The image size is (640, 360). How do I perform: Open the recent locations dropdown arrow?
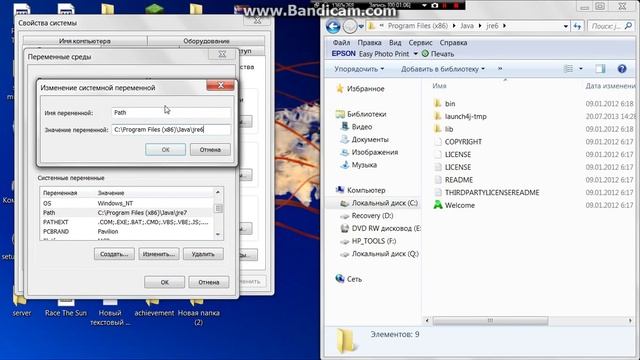[x=361, y=27]
